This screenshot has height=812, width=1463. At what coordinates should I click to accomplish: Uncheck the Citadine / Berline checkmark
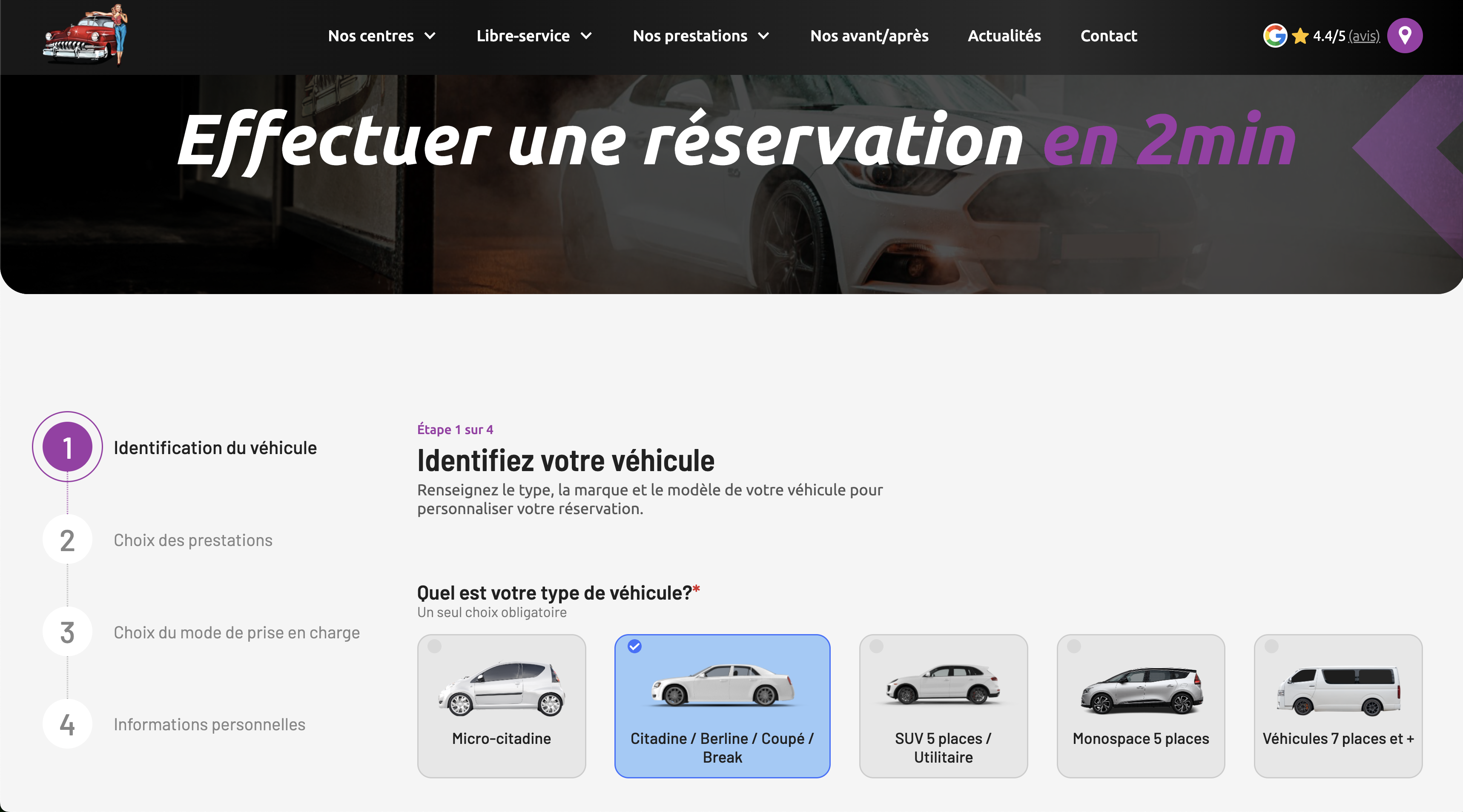click(634, 646)
